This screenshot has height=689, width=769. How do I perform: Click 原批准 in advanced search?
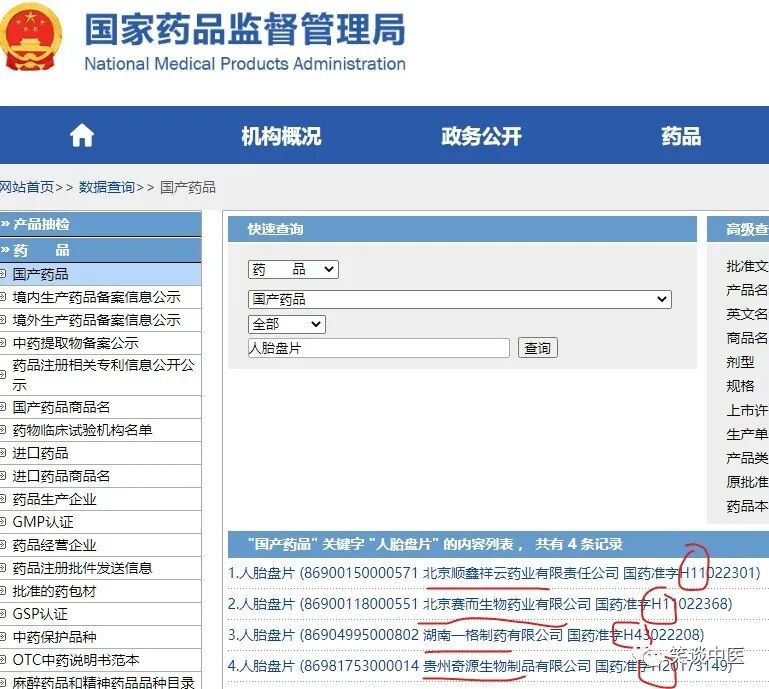pos(746,483)
